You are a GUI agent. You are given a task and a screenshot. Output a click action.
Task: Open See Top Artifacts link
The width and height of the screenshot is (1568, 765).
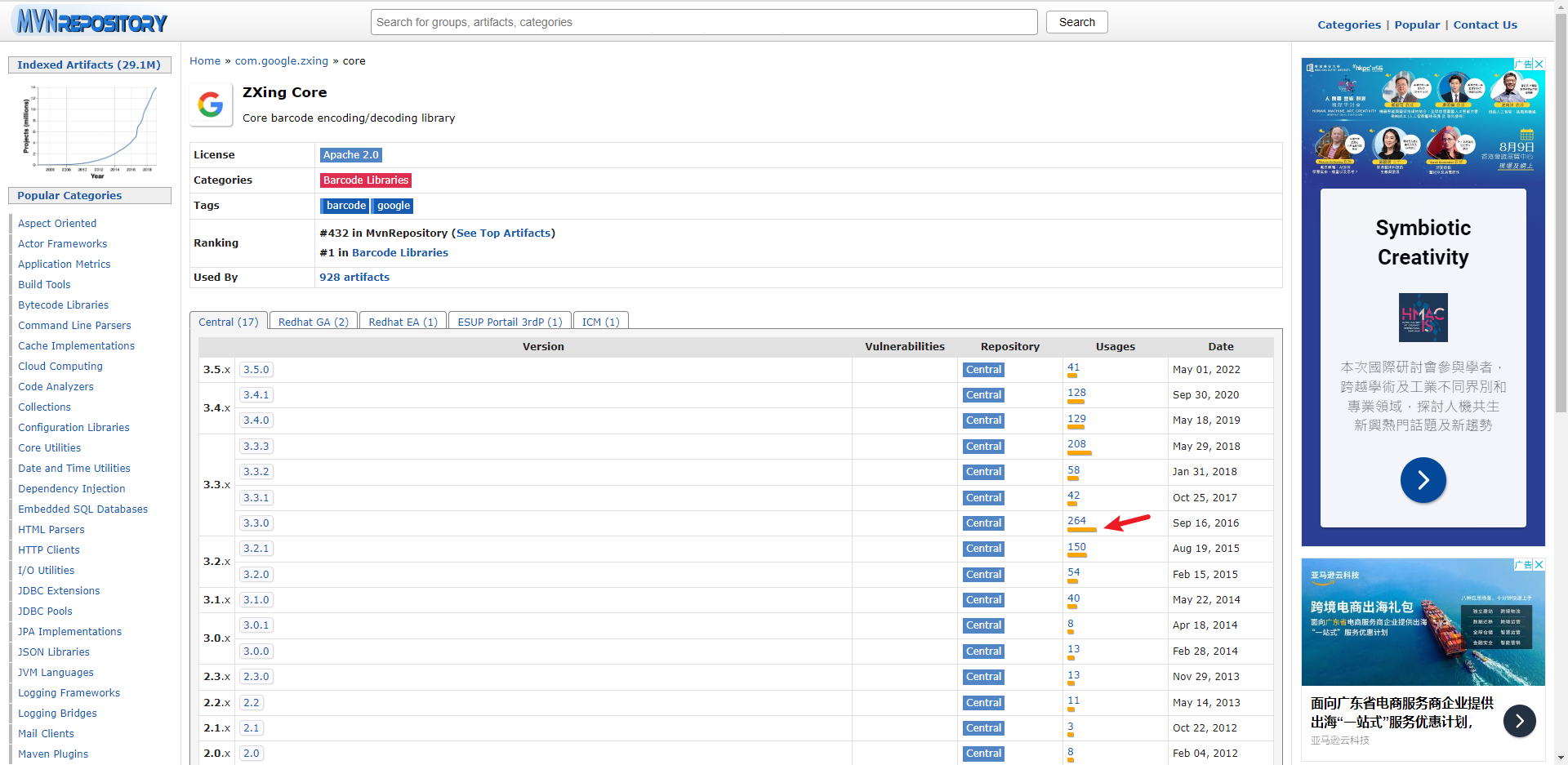click(x=504, y=233)
